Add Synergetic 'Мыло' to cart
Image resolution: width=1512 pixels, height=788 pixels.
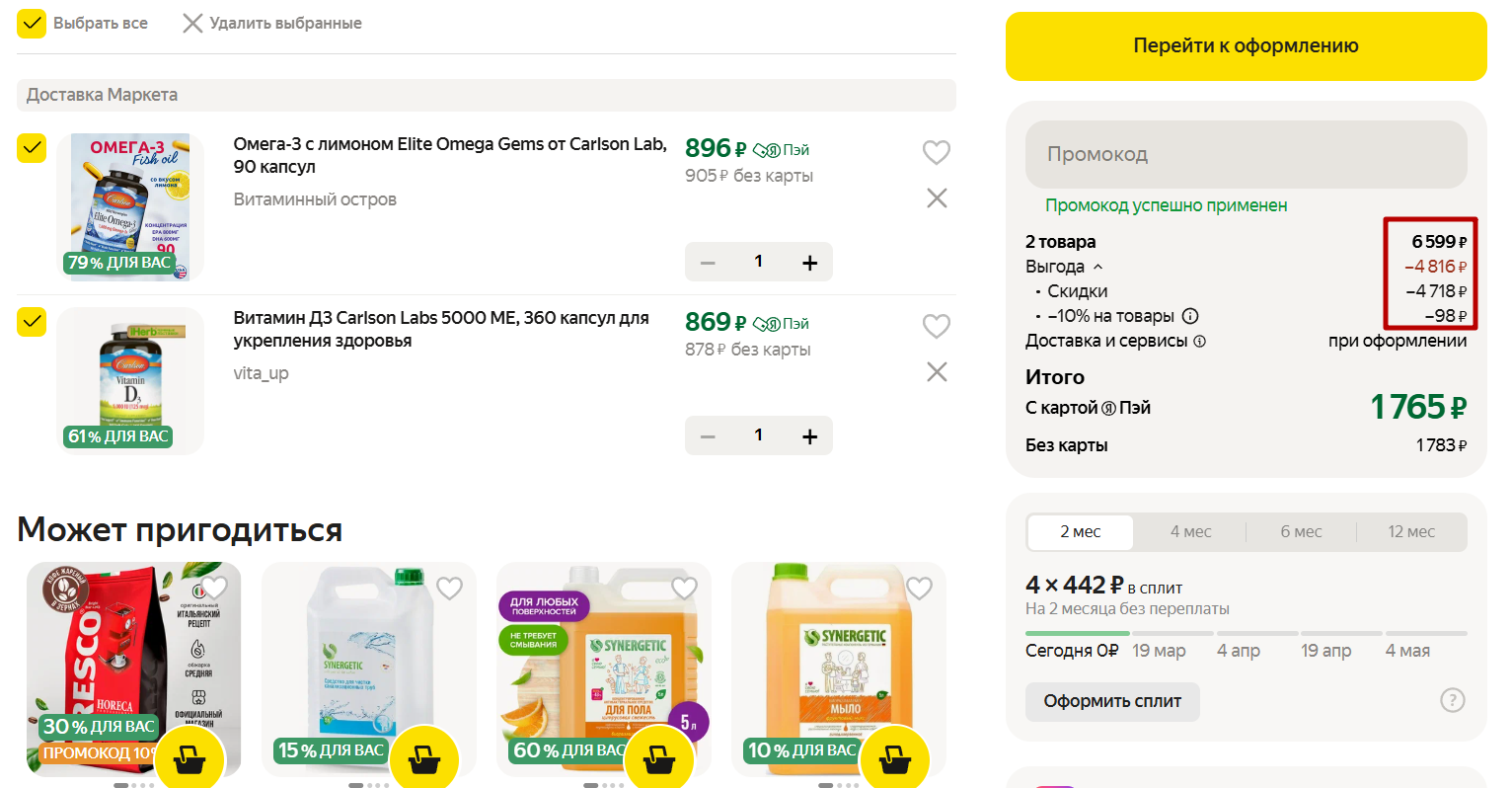tap(893, 760)
